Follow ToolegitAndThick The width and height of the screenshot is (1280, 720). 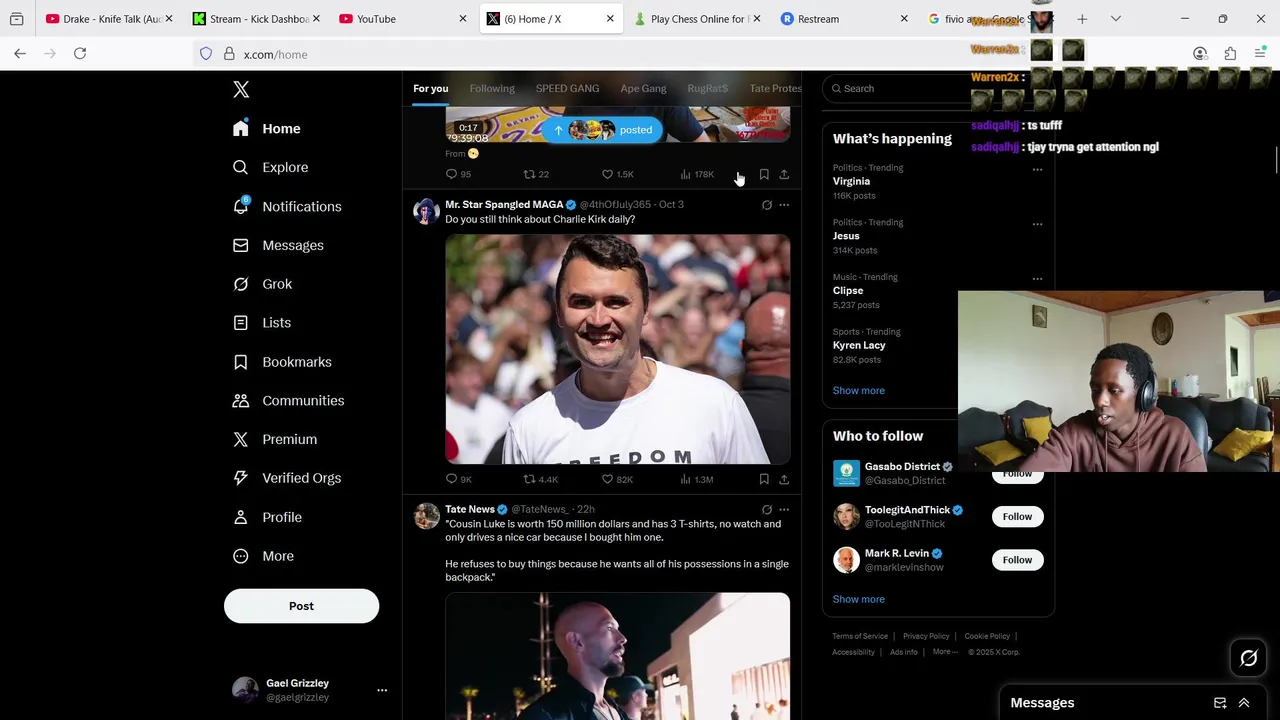coord(1017,517)
